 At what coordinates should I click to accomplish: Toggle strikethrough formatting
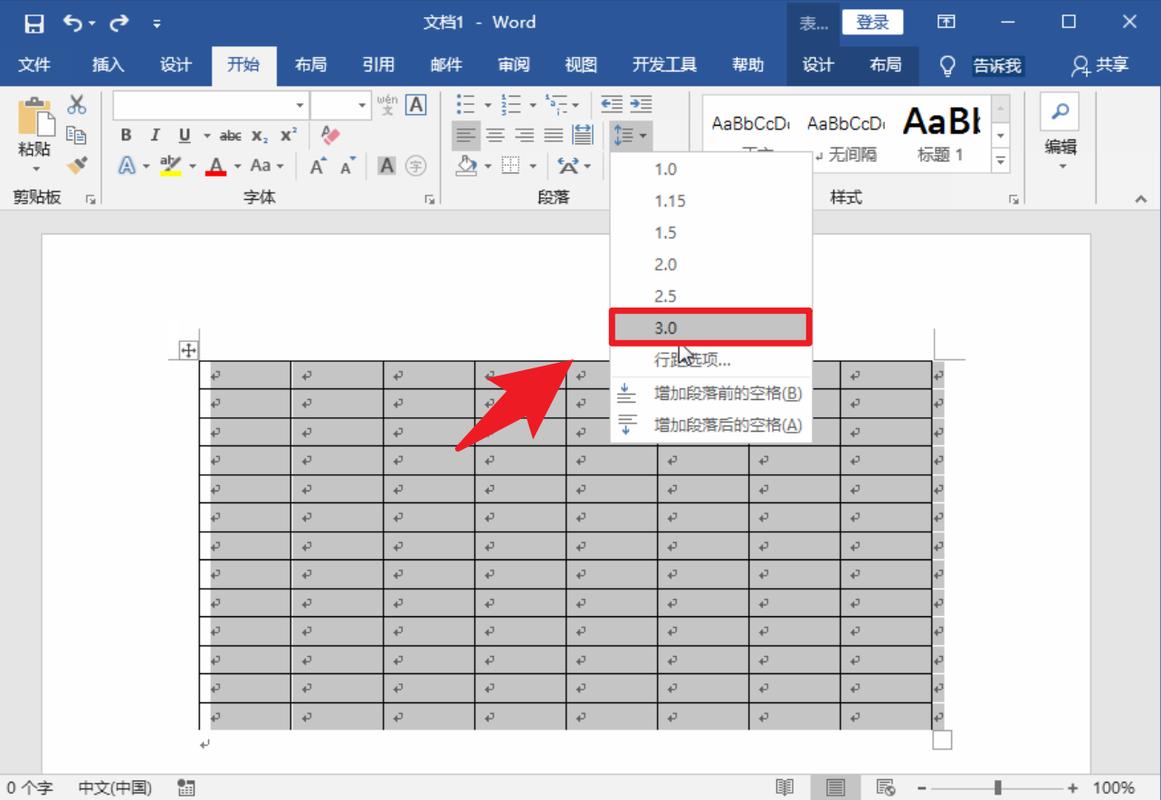tap(230, 135)
